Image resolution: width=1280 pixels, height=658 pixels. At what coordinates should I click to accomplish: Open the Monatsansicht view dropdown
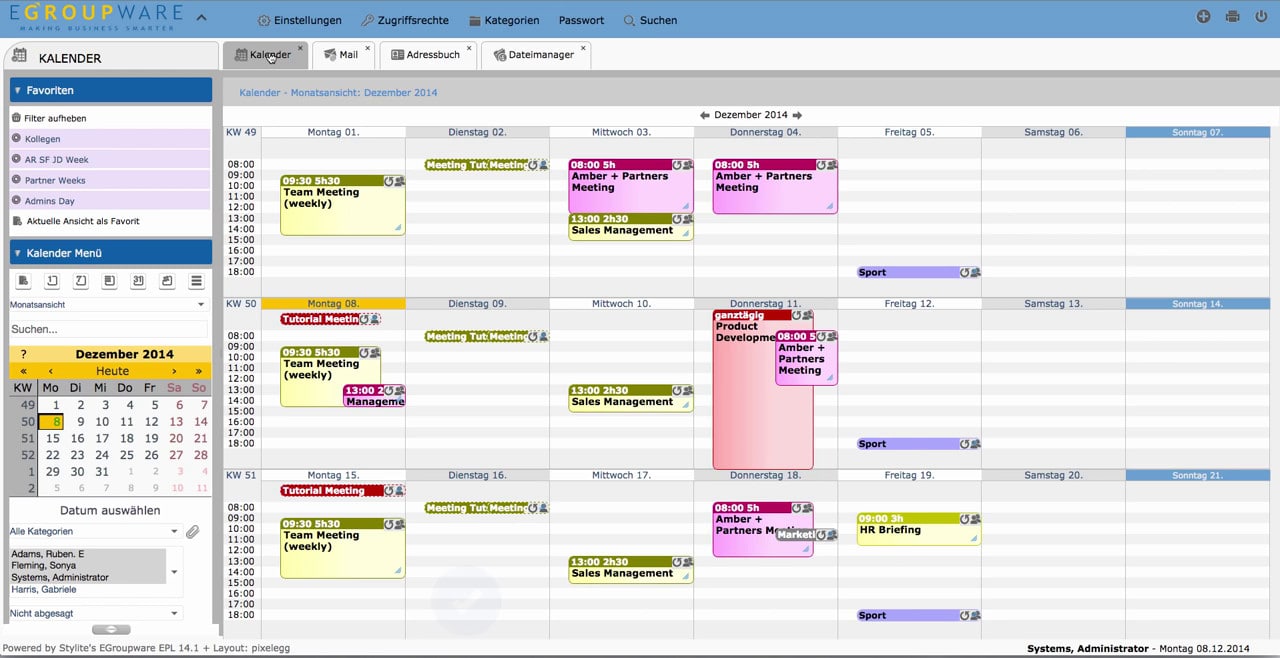click(x=108, y=305)
